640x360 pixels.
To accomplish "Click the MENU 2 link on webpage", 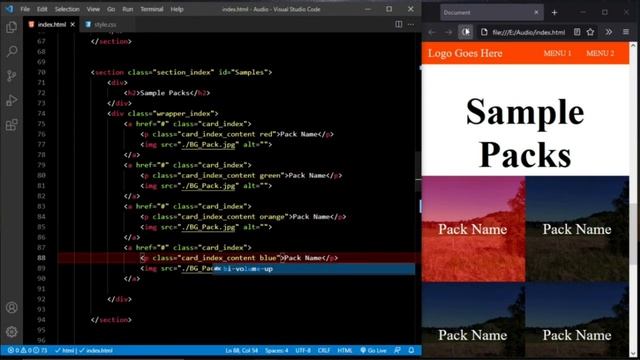I will (600, 53).
